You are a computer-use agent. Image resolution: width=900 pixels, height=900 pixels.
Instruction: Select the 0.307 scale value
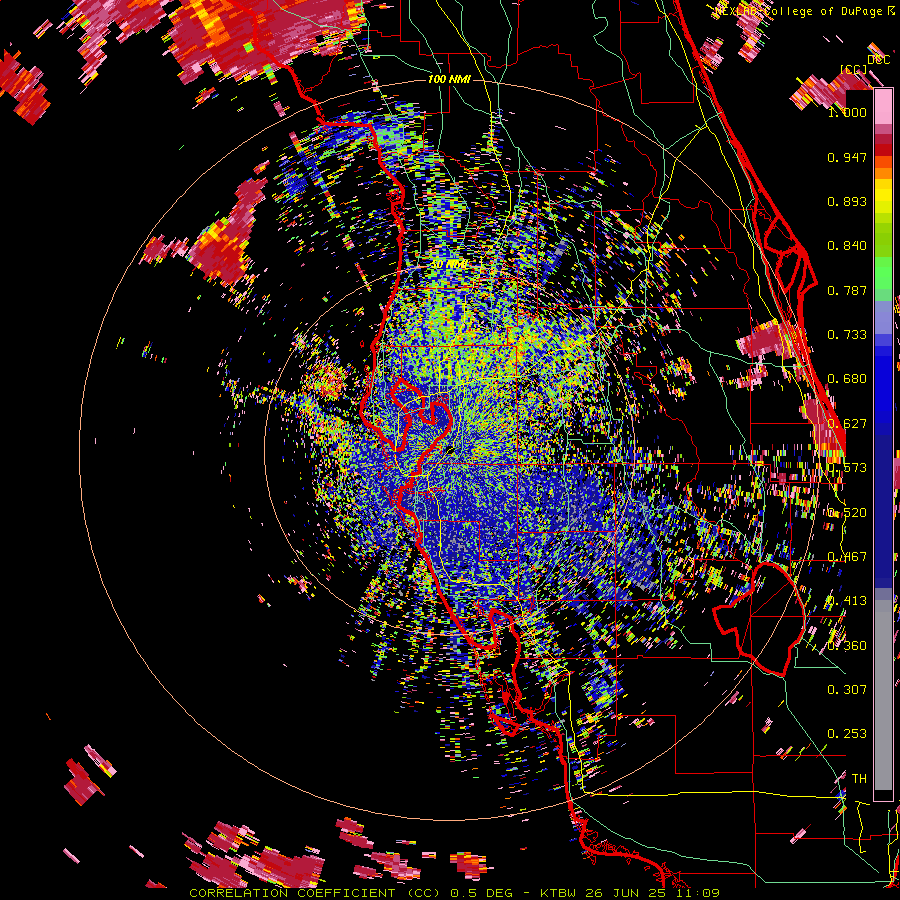pyautogui.click(x=847, y=689)
